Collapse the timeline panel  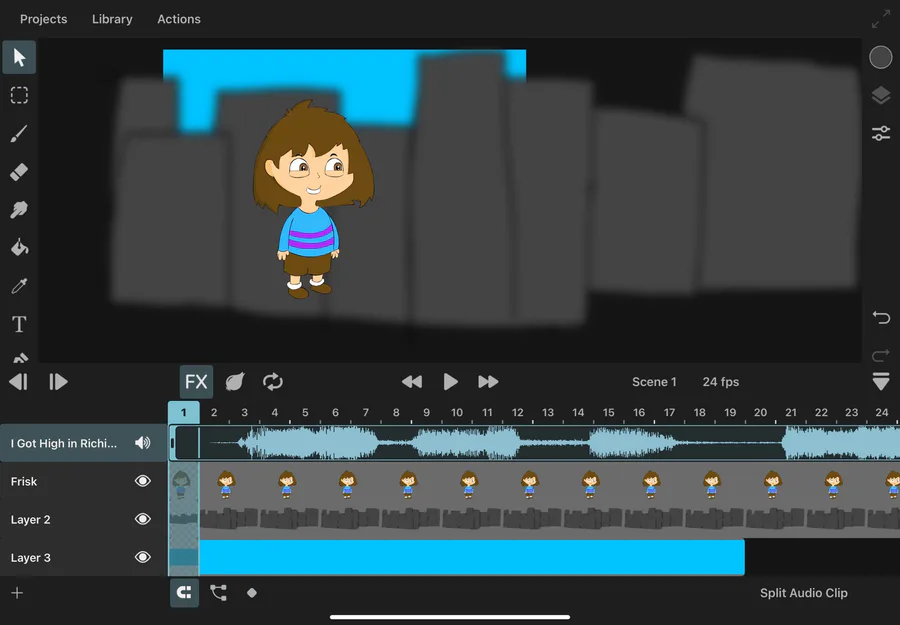[880, 382]
